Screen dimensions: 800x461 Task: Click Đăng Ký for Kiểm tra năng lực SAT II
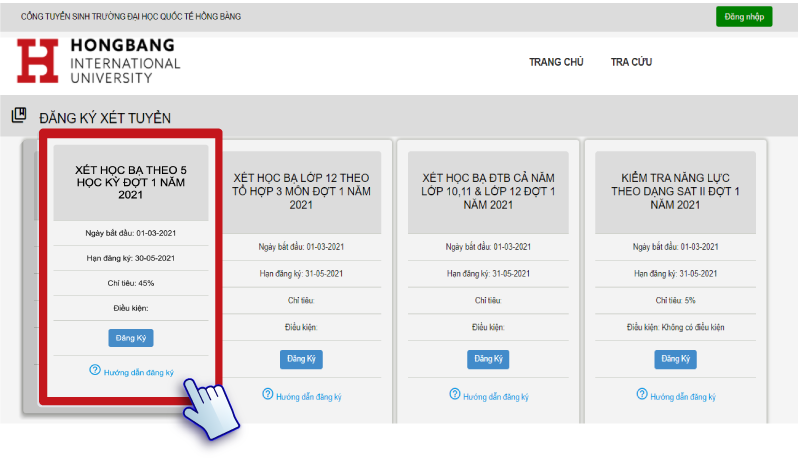click(676, 359)
